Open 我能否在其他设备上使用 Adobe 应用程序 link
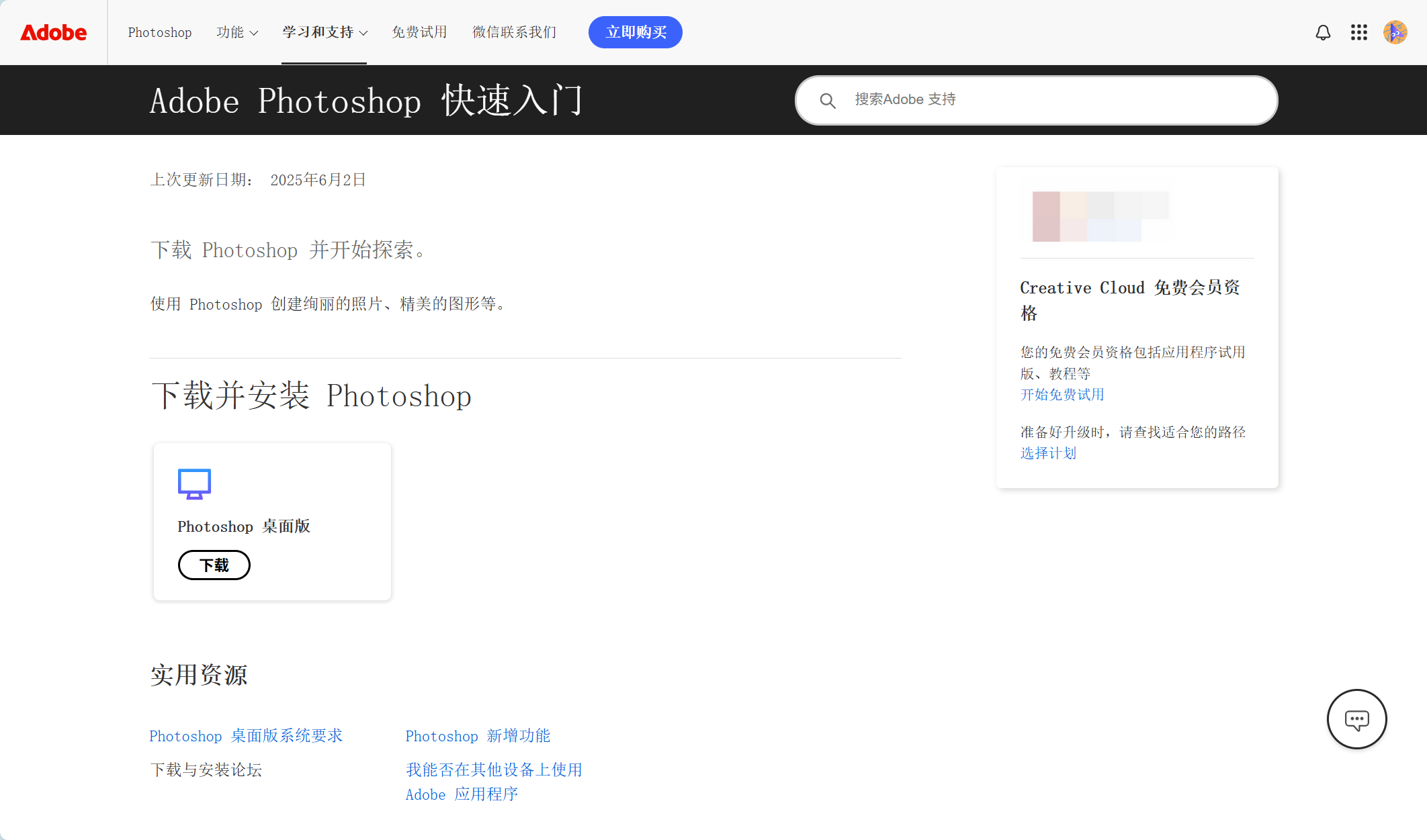 point(494,782)
